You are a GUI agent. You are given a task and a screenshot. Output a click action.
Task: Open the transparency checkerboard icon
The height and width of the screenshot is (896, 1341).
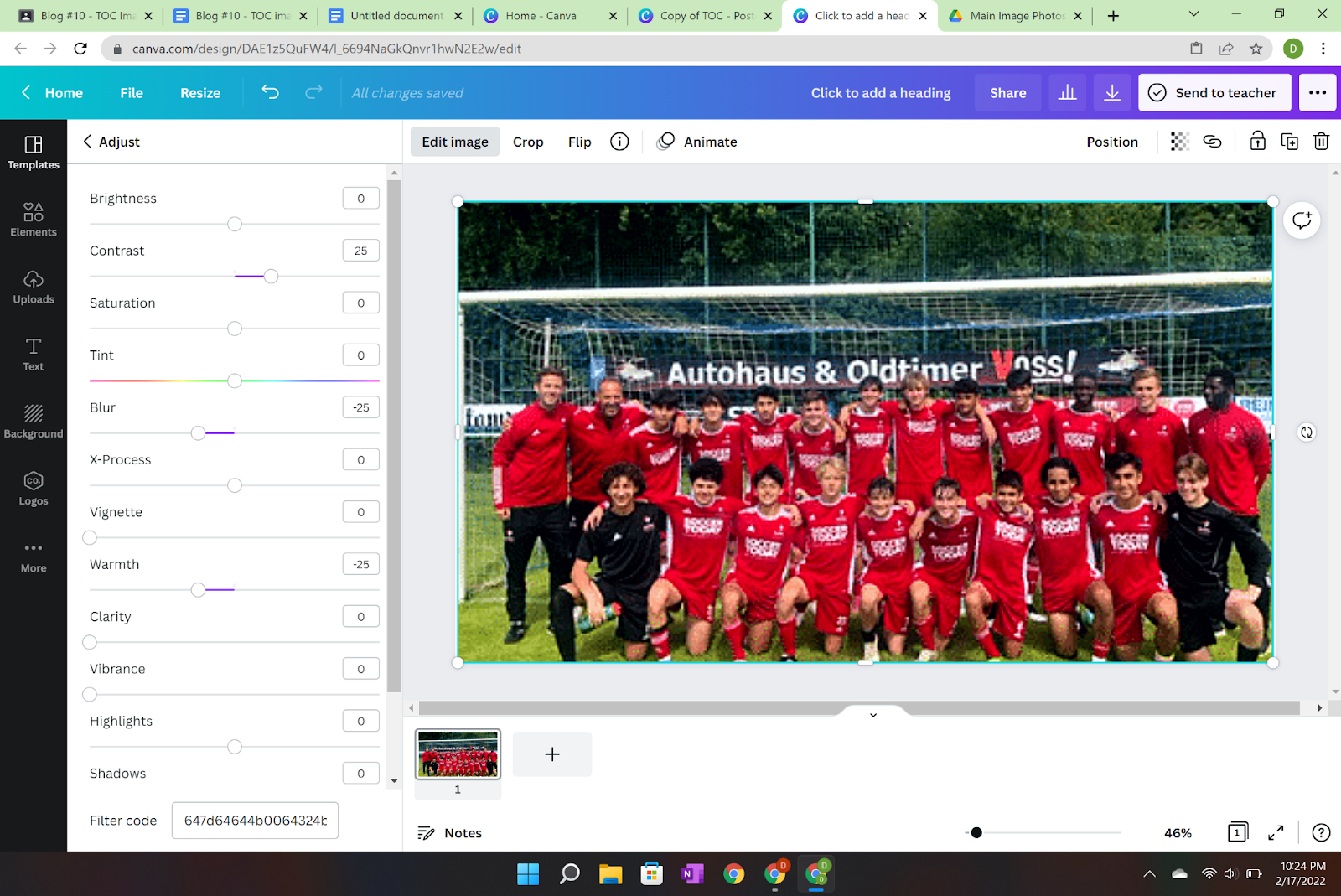(x=1179, y=142)
